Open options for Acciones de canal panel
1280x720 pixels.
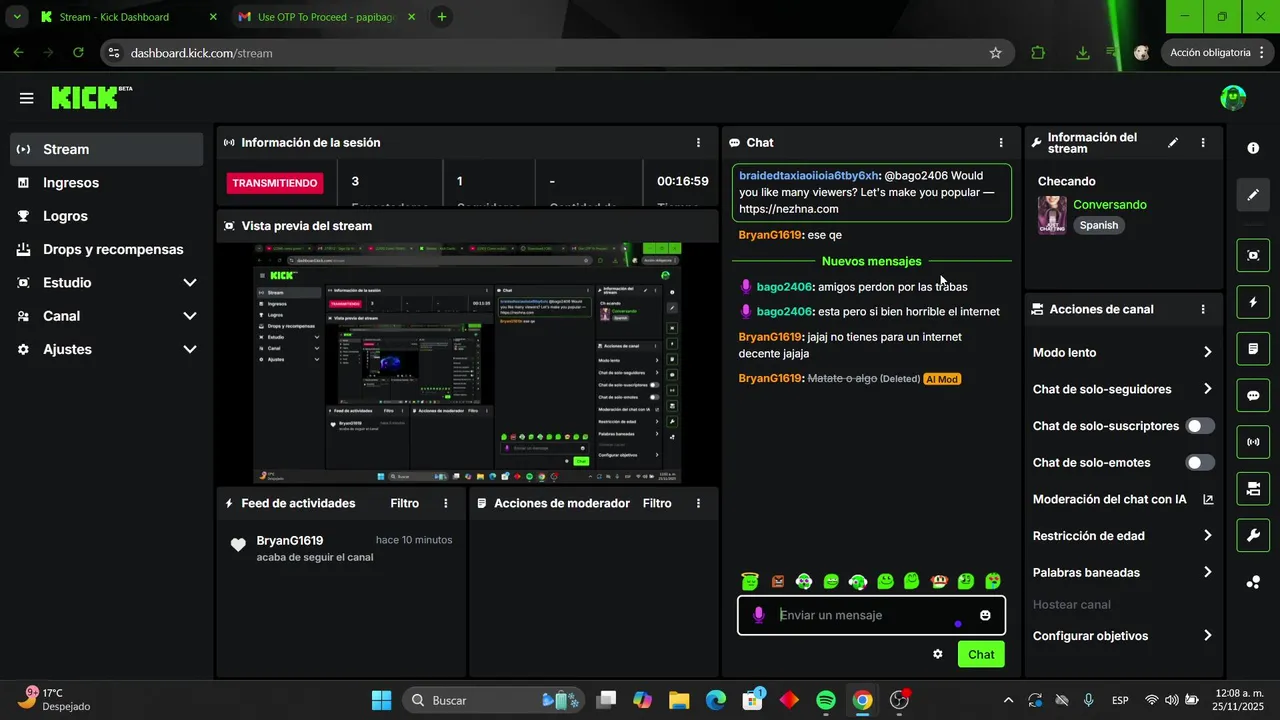pyautogui.click(x=1203, y=310)
